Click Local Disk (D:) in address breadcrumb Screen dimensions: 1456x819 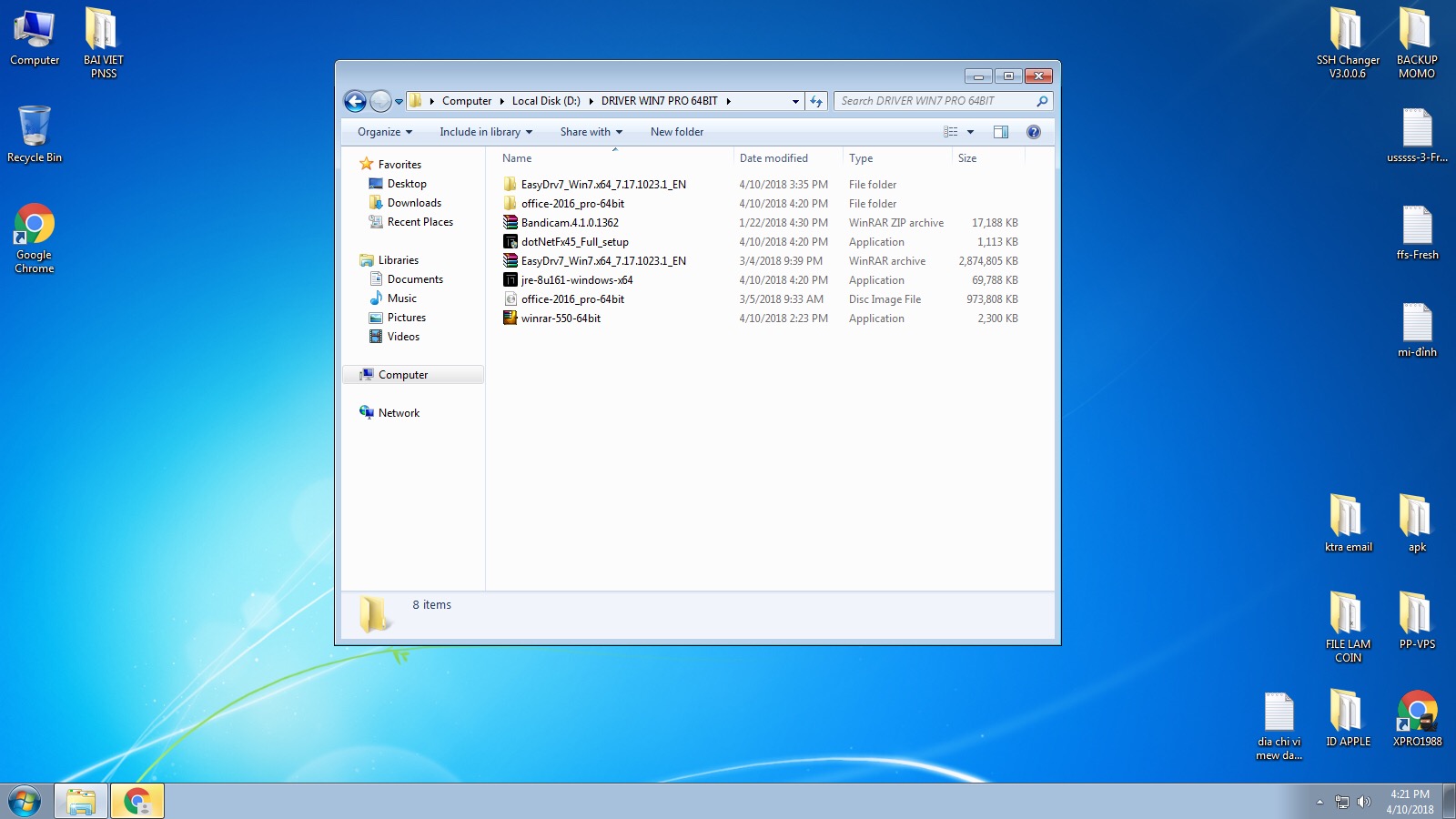coord(545,101)
